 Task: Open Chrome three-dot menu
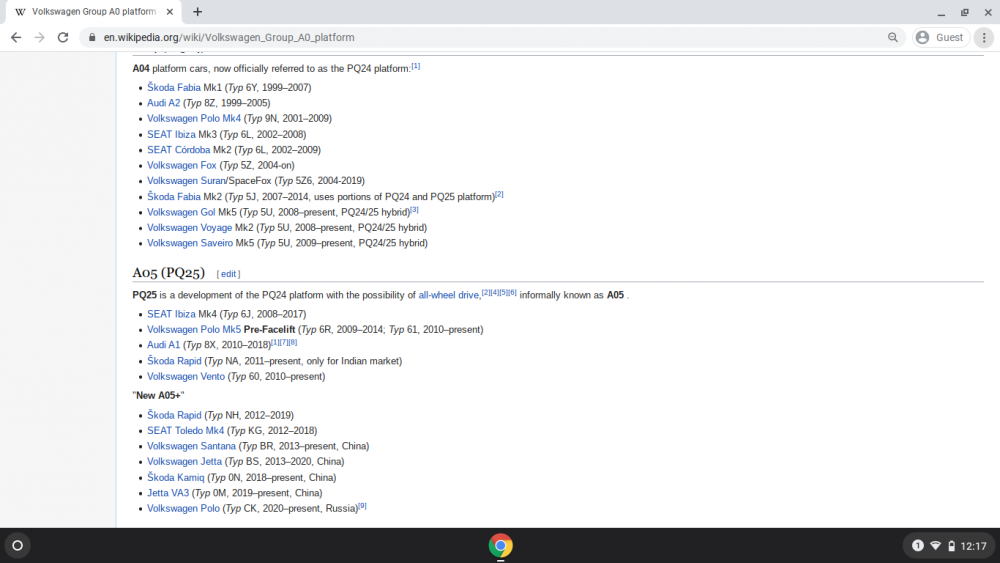click(x=984, y=38)
